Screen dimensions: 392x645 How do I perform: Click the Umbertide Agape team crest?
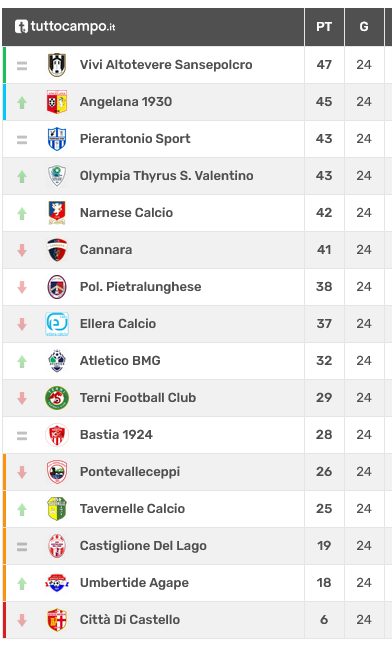point(57,583)
